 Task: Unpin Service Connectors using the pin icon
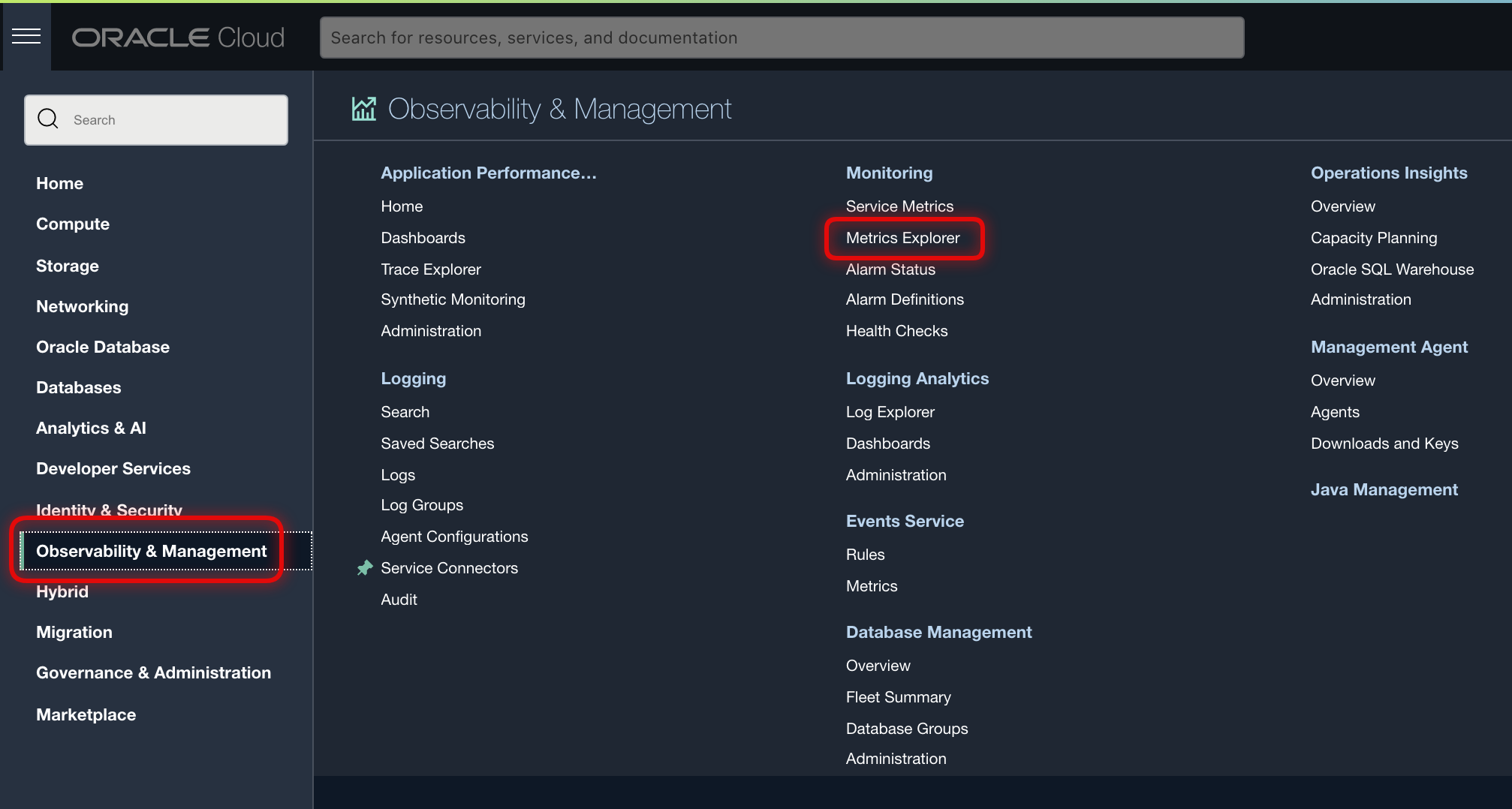pos(365,568)
